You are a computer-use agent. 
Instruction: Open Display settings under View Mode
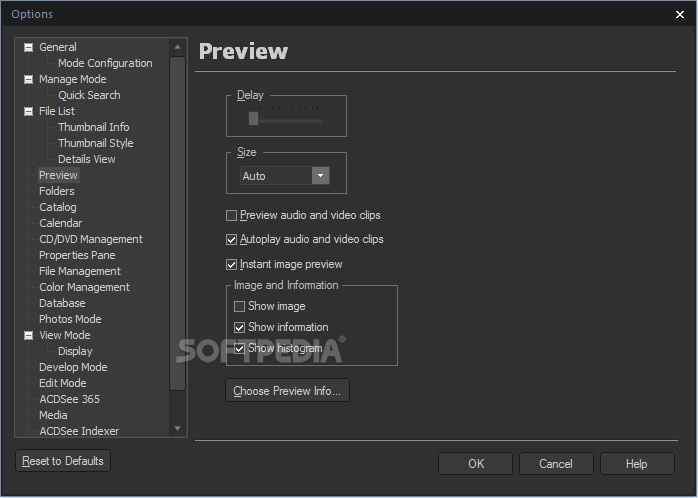coord(75,351)
